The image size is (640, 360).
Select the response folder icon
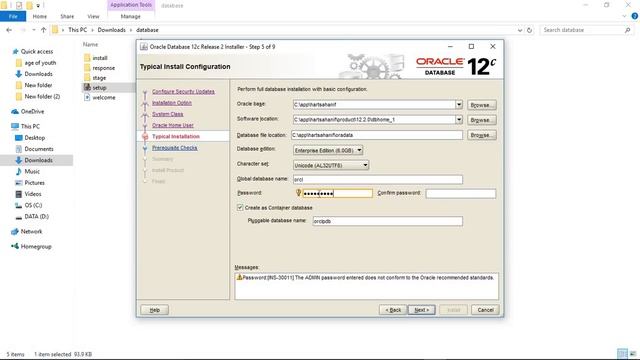coord(87,68)
